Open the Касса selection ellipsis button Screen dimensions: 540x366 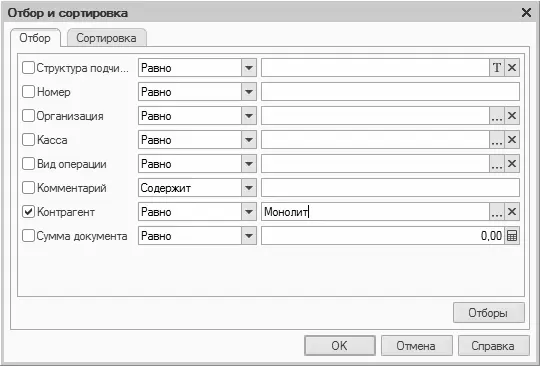pyautogui.click(x=497, y=140)
